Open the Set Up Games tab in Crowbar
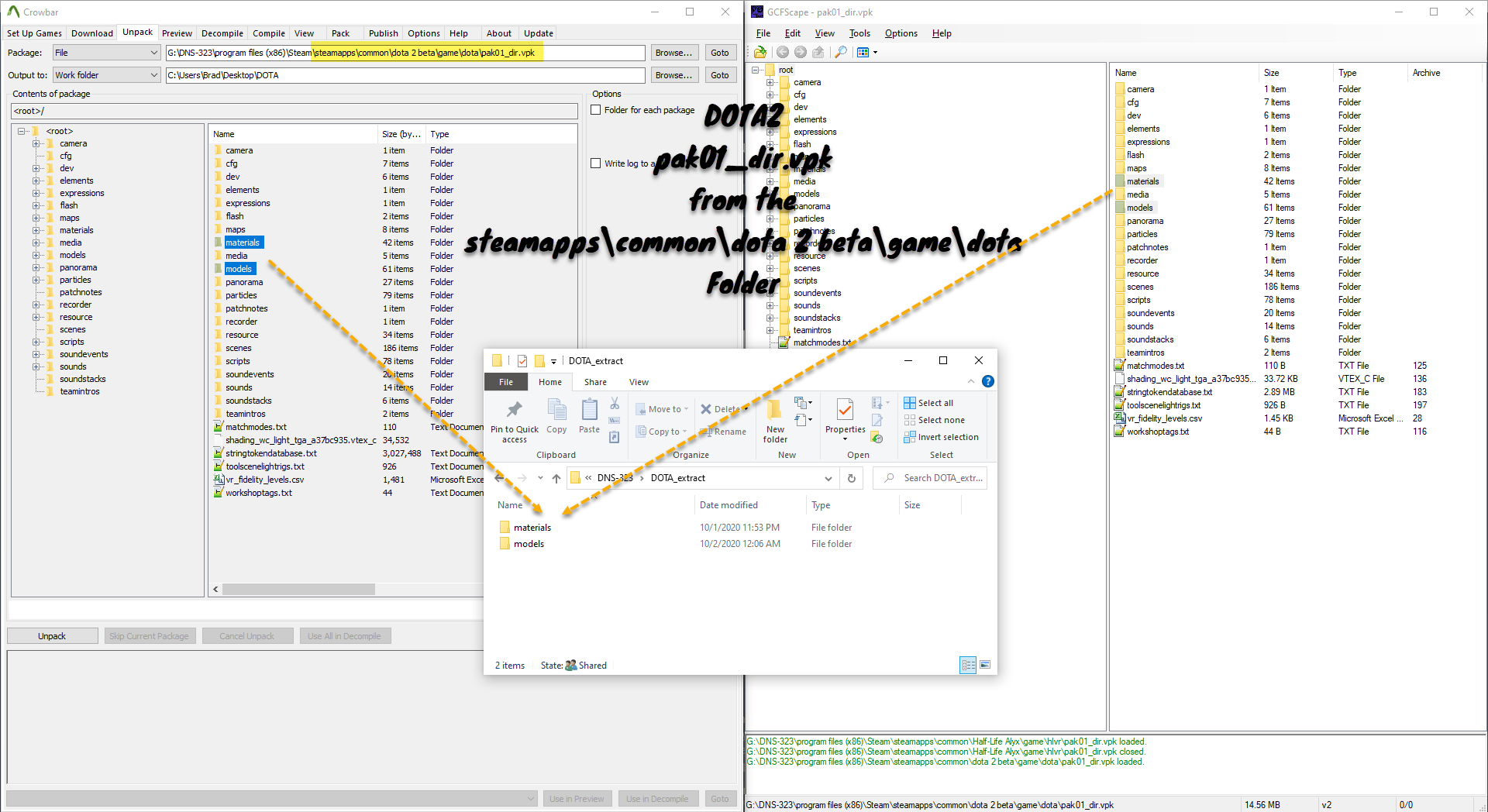 (35, 33)
